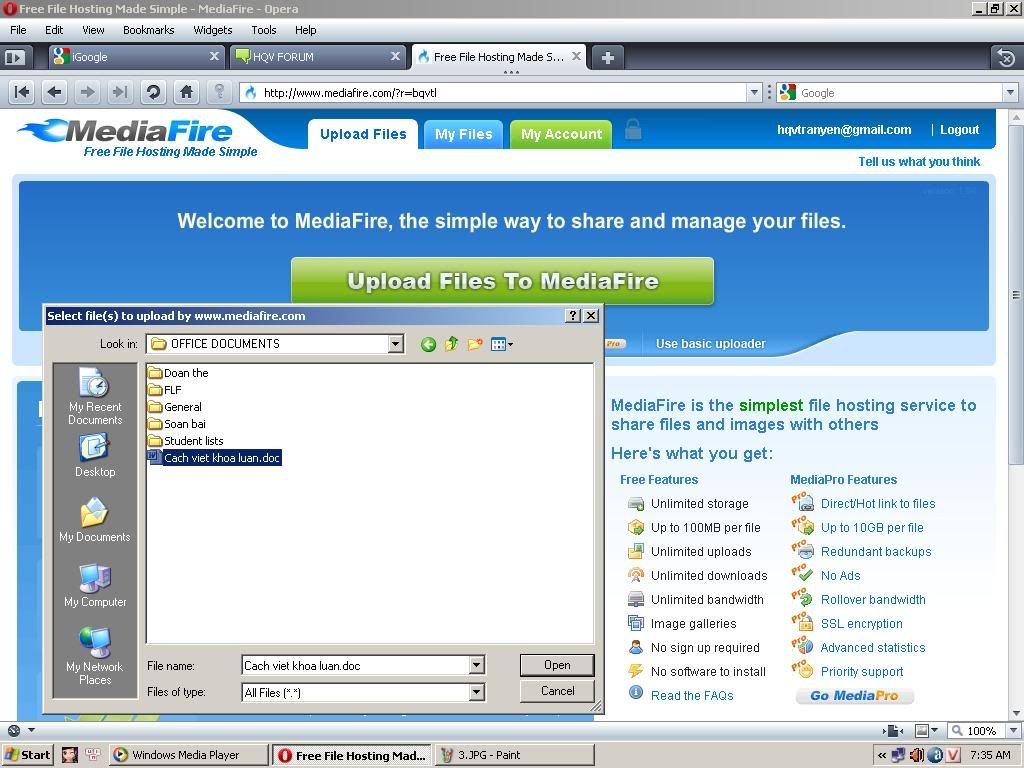This screenshot has height=768, width=1024.
Task: Open the address bar history dropdown
Action: 754,93
